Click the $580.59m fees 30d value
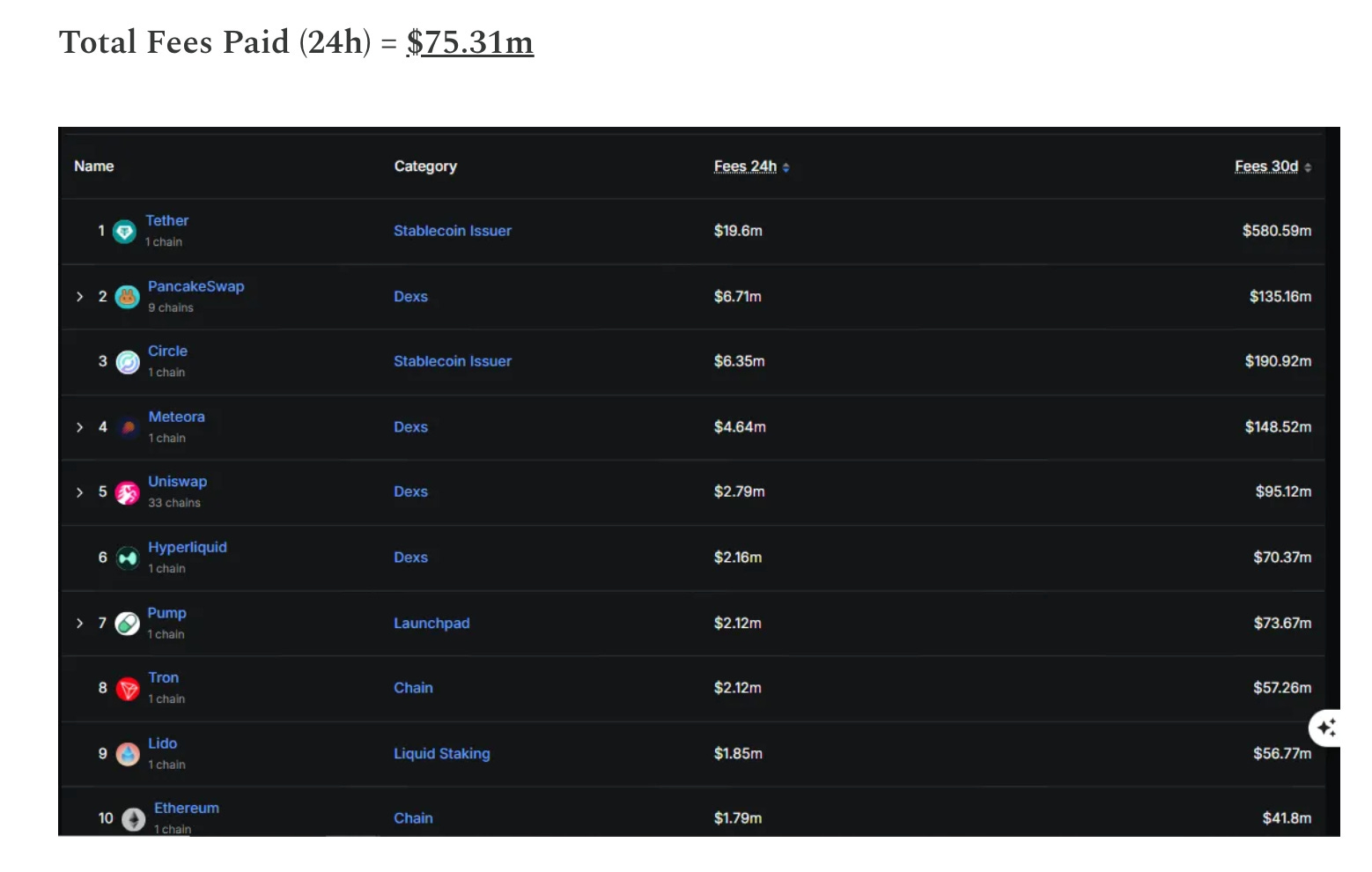 point(1277,231)
